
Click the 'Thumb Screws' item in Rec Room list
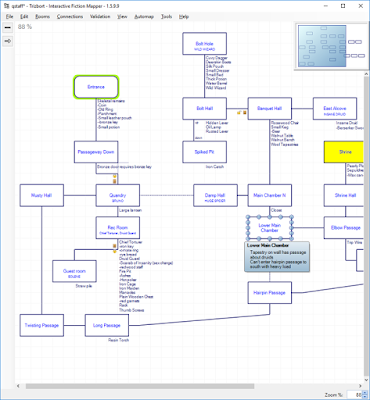coord(132,310)
